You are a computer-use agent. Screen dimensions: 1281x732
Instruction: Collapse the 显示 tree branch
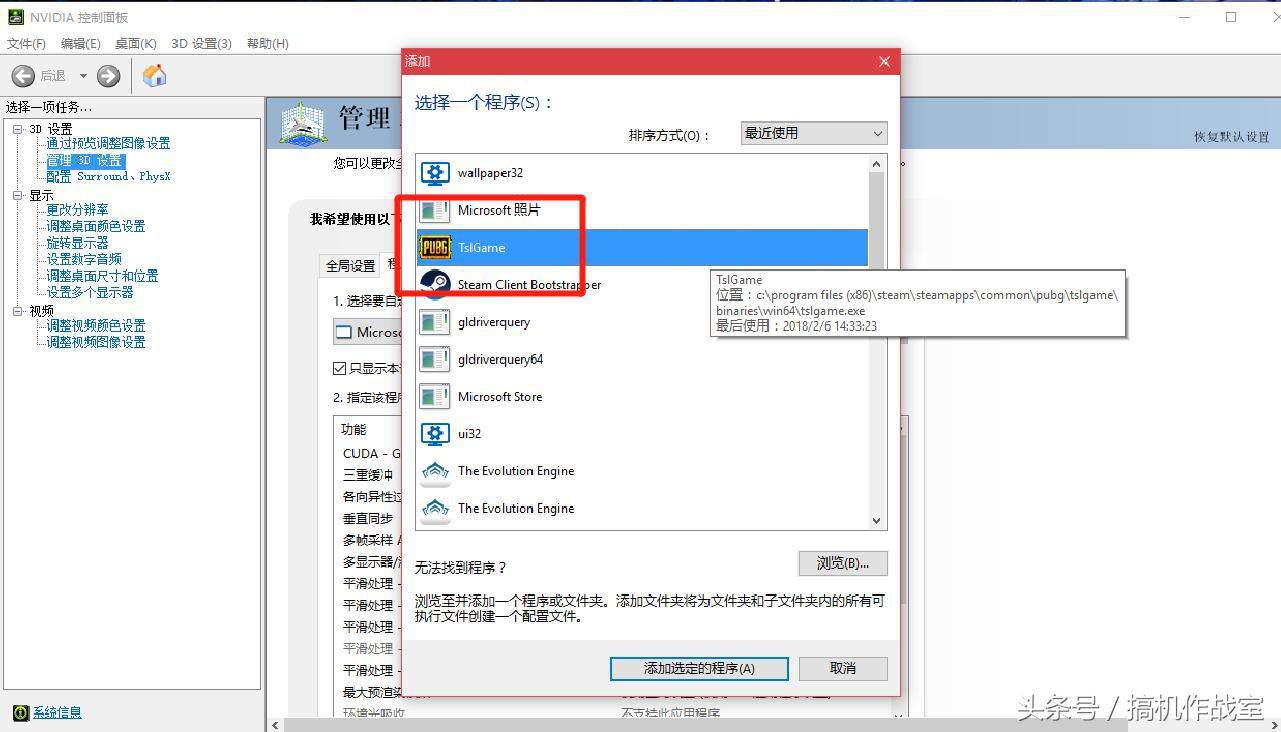18,194
